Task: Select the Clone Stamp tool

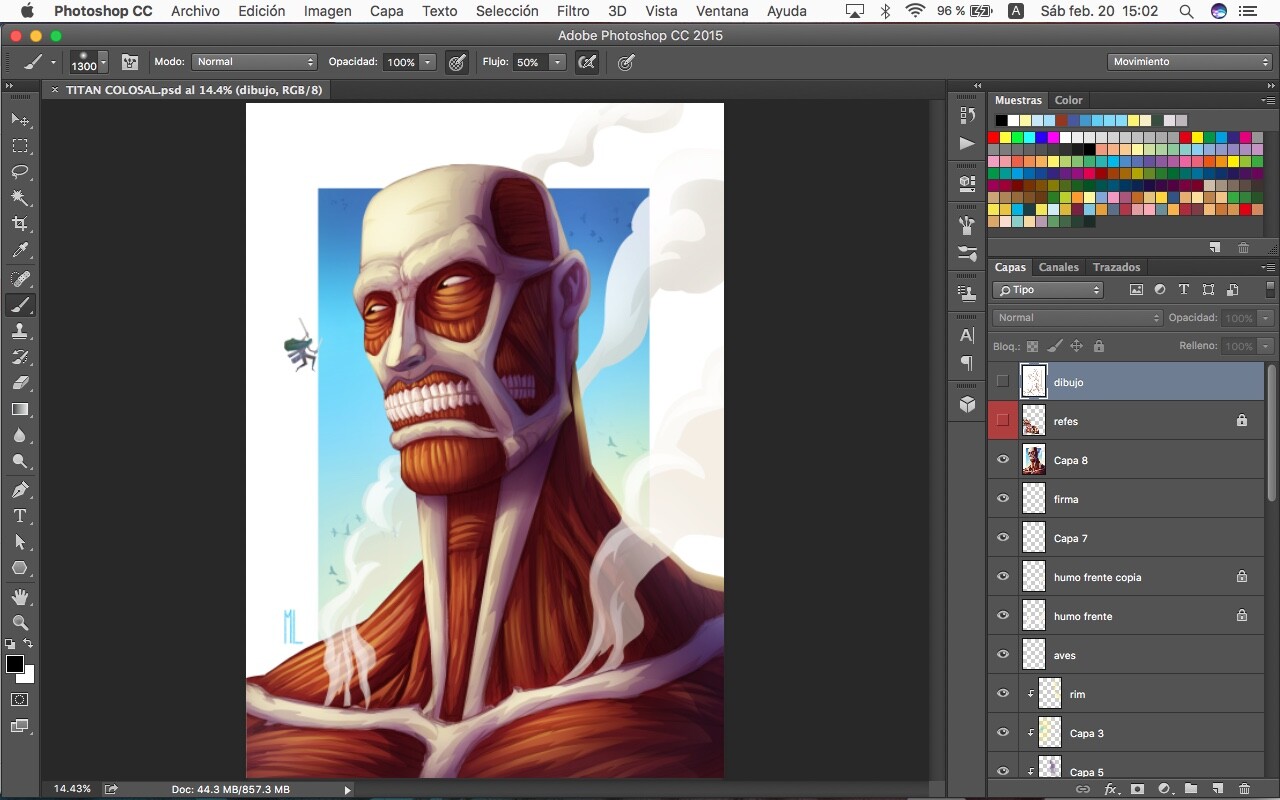Action: [20, 331]
